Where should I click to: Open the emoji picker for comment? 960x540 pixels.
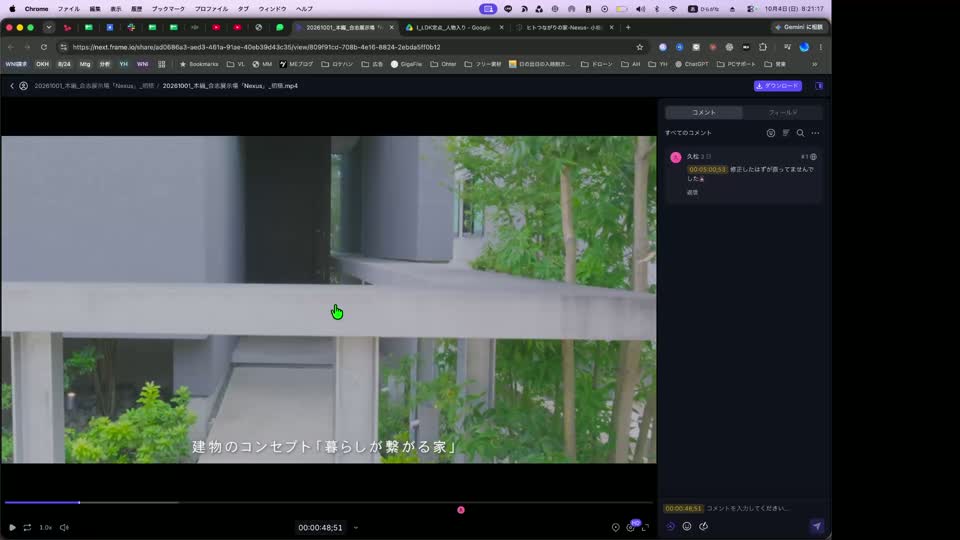pyautogui.click(x=687, y=527)
